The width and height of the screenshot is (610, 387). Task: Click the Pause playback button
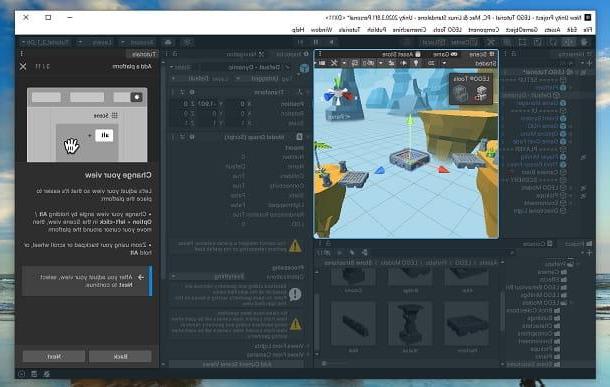[x=316, y=42]
